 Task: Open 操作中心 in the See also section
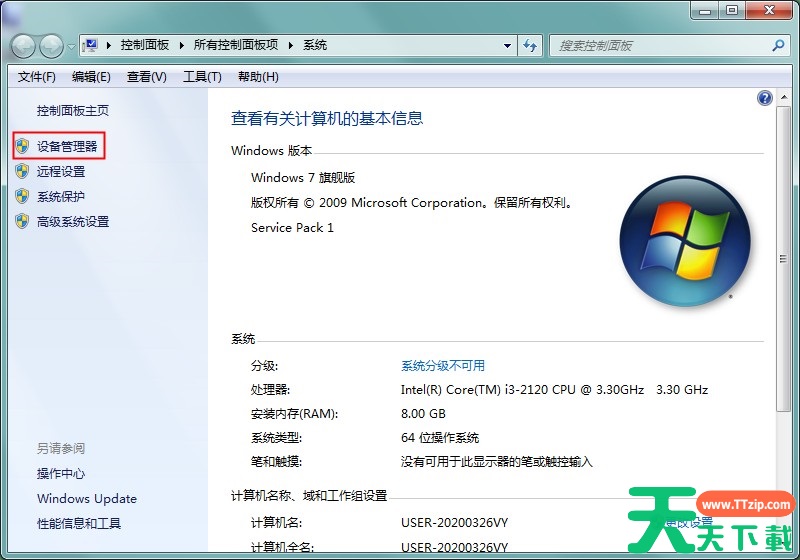(61, 473)
